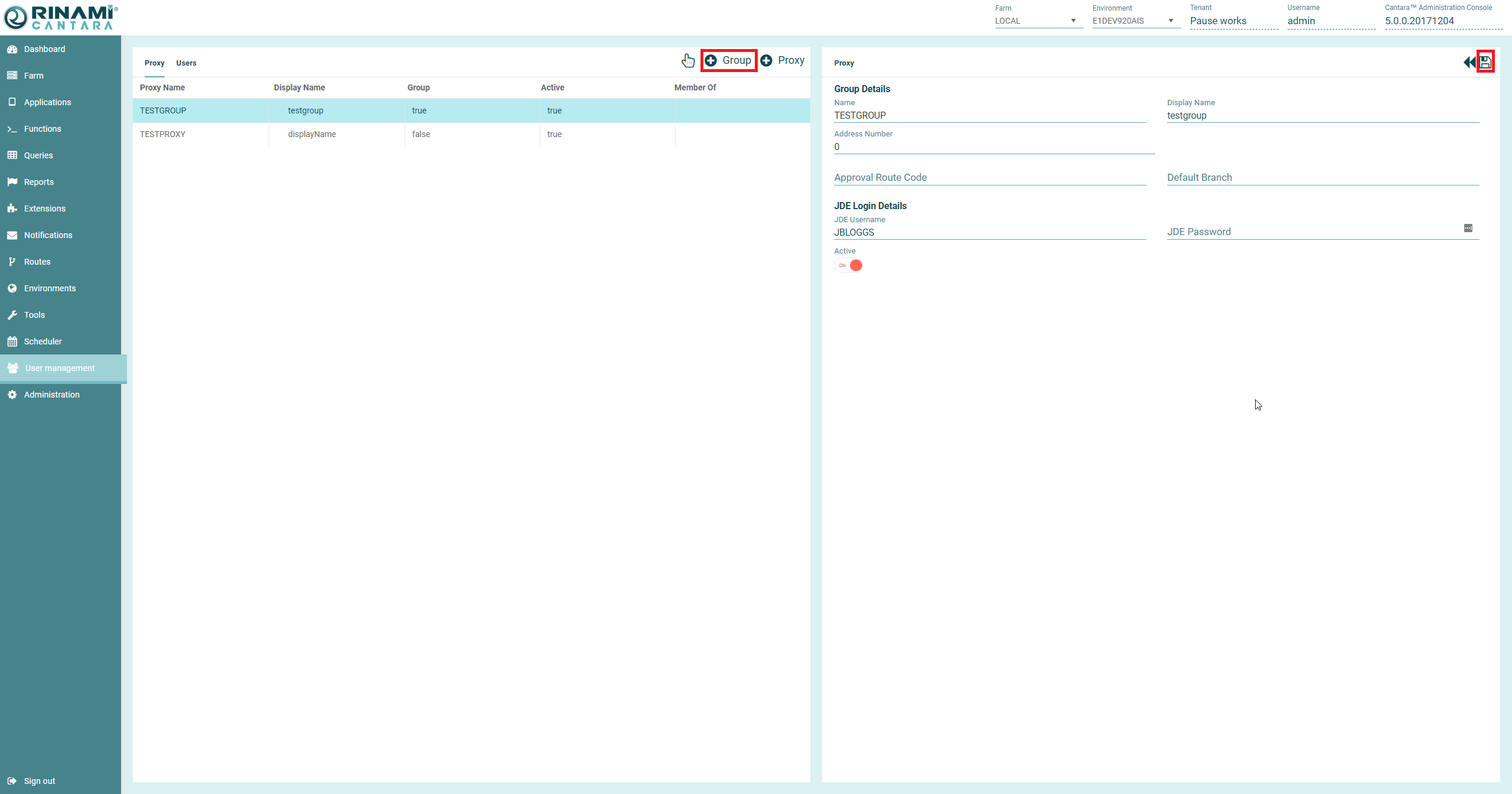Click the save icon in the Proxy panel

point(1485,61)
